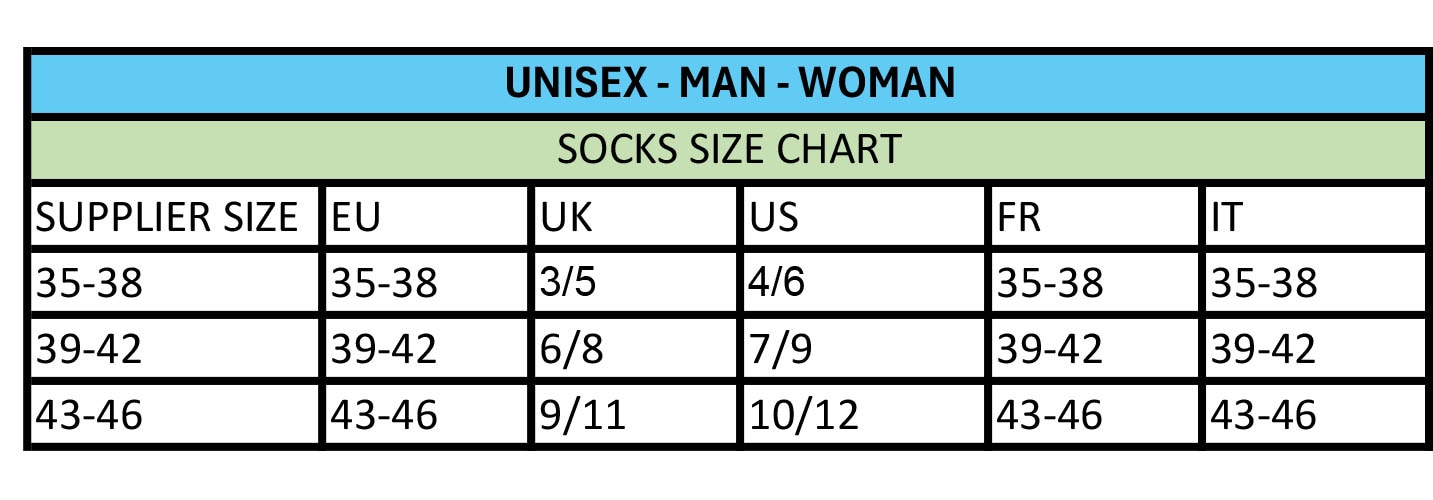Click the UNISEX - MAN - WOMAN header
The width and height of the screenshot is (1433, 500).
729,84
